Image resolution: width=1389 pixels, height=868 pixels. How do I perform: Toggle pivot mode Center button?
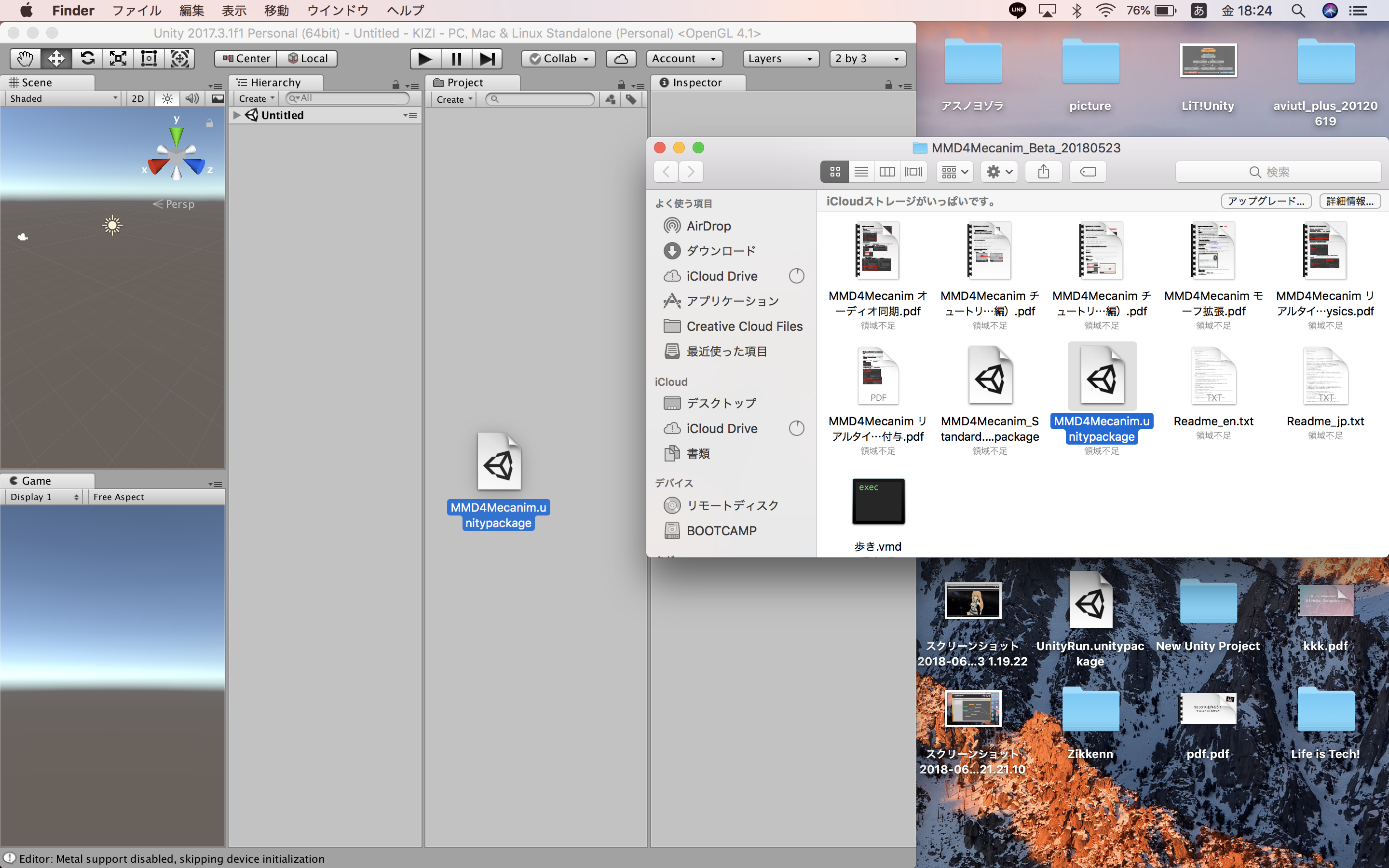point(245,58)
